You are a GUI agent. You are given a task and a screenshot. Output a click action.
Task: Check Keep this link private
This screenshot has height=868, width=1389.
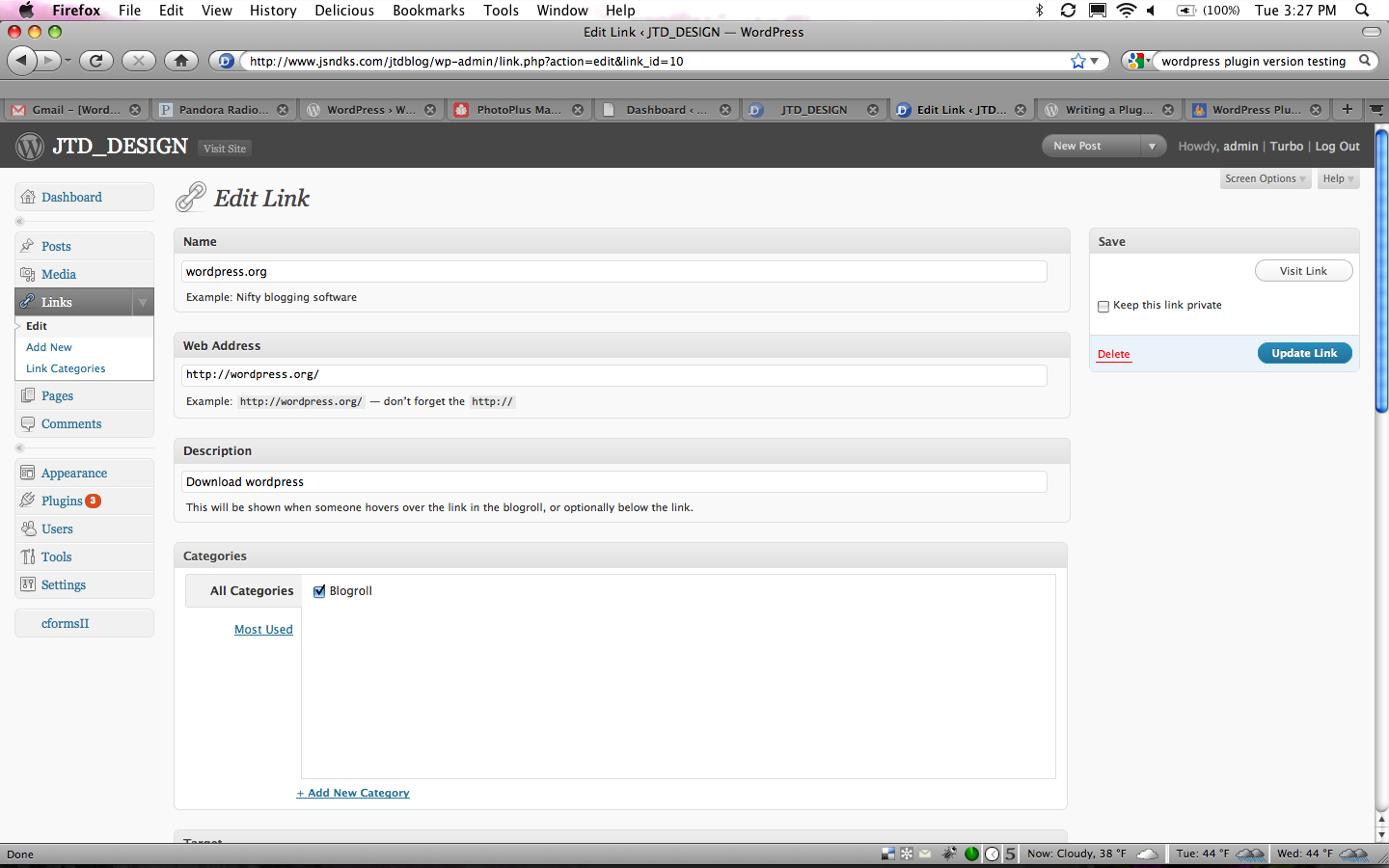(1103, 307)
